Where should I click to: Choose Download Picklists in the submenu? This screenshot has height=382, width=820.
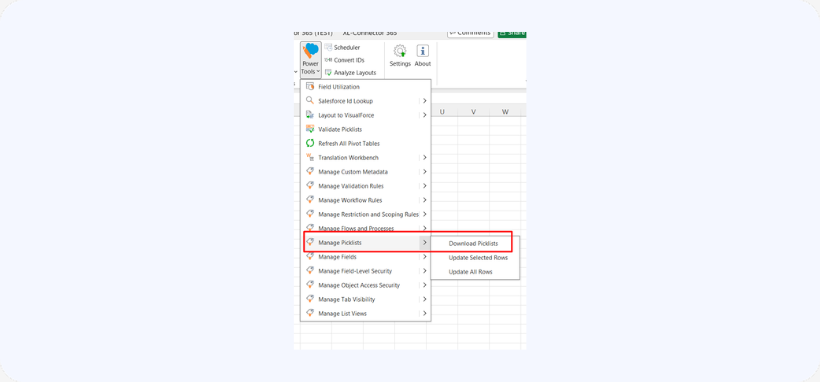475,243
